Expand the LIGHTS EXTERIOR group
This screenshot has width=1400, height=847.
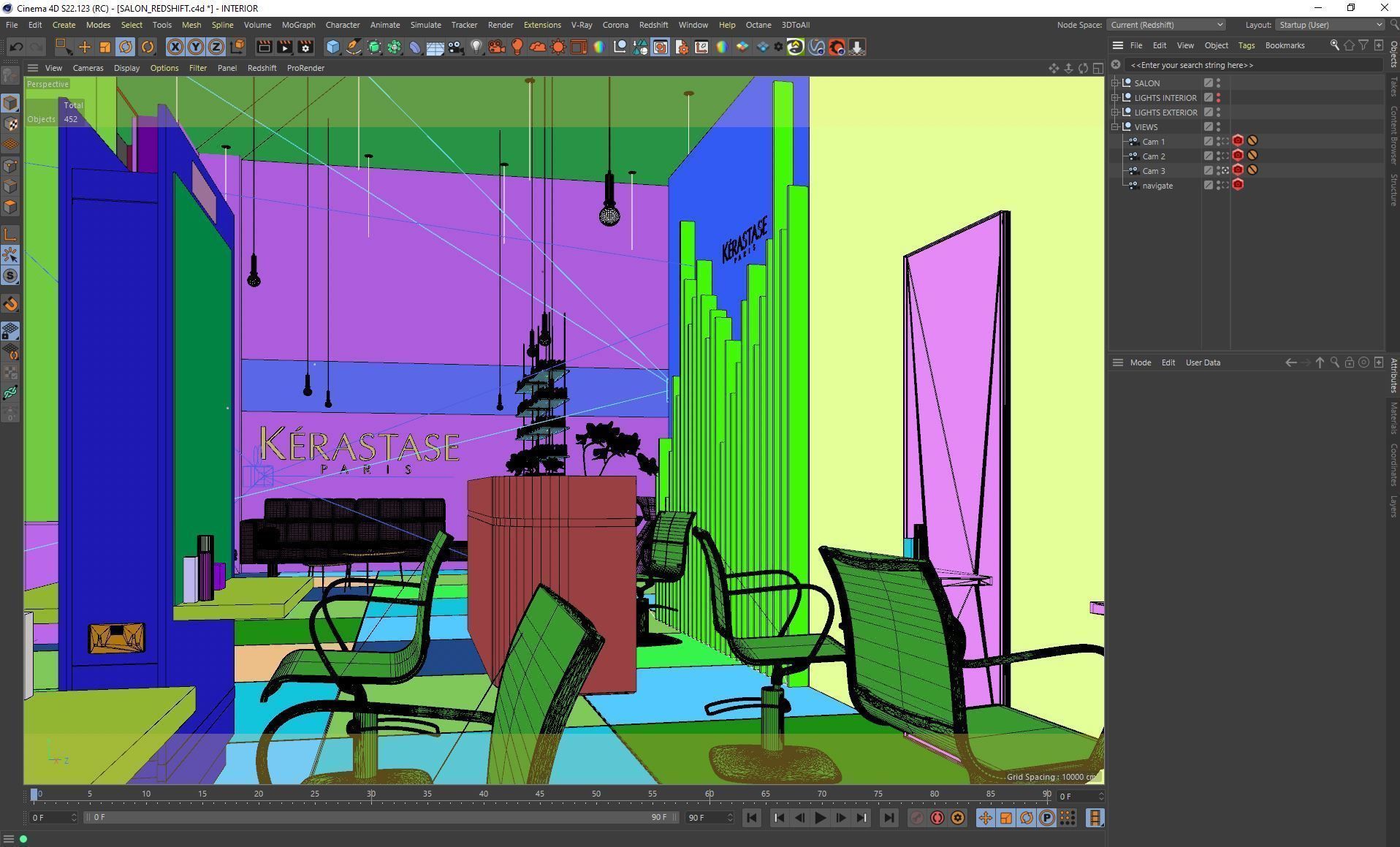tap(1116, 113)
